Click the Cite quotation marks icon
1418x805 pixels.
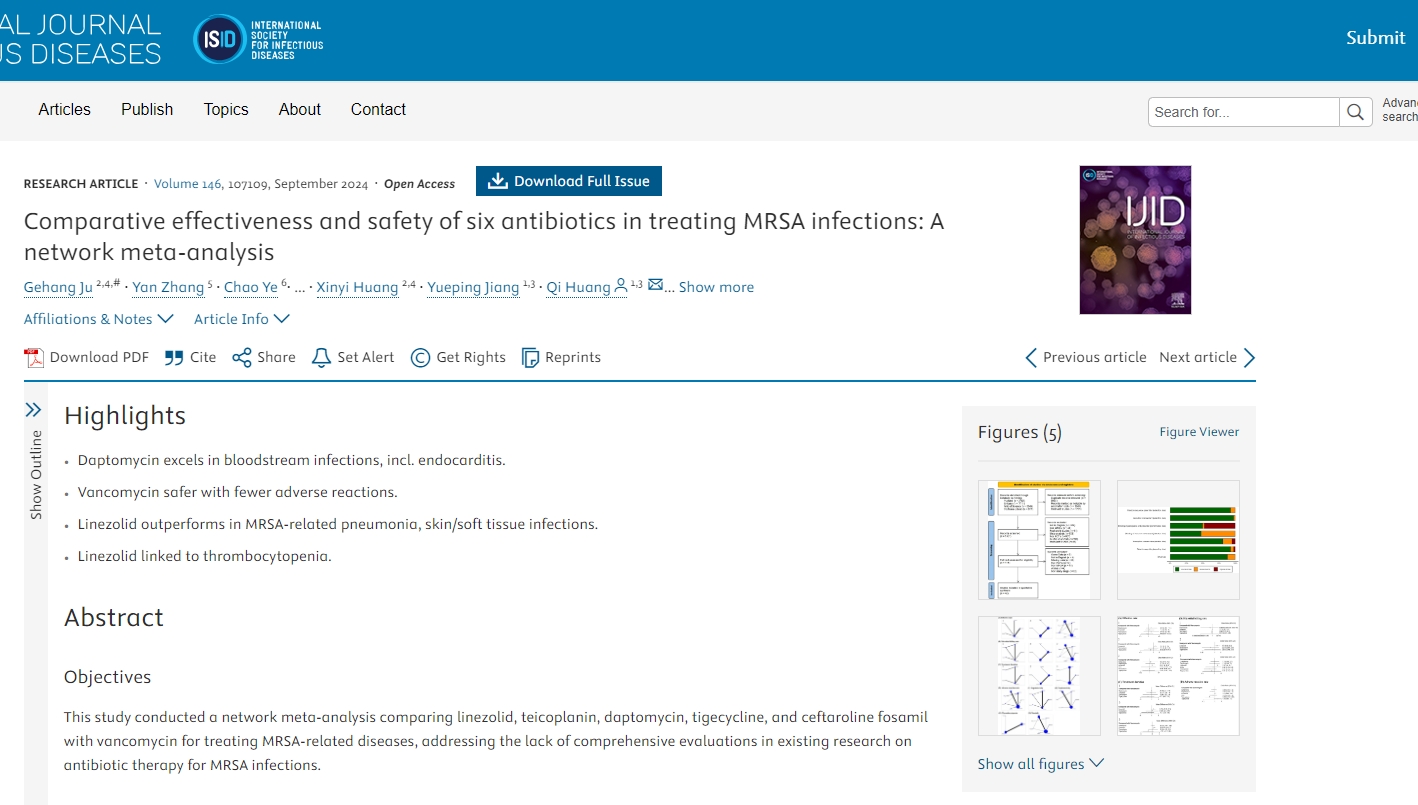pyautogui.click(x=174, y=358)
